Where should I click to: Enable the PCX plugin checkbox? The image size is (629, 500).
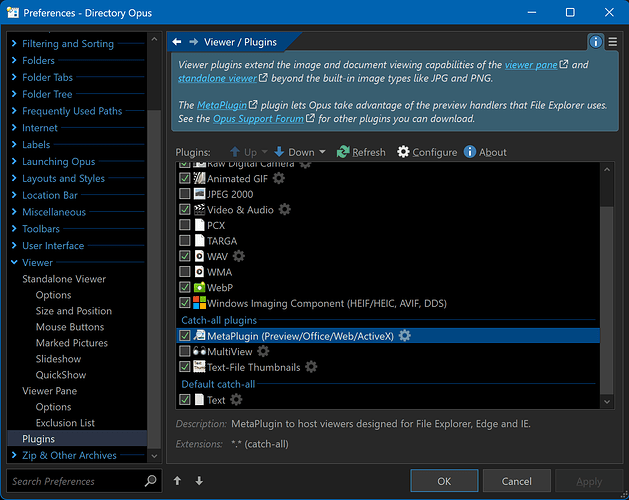coord(185,225)
